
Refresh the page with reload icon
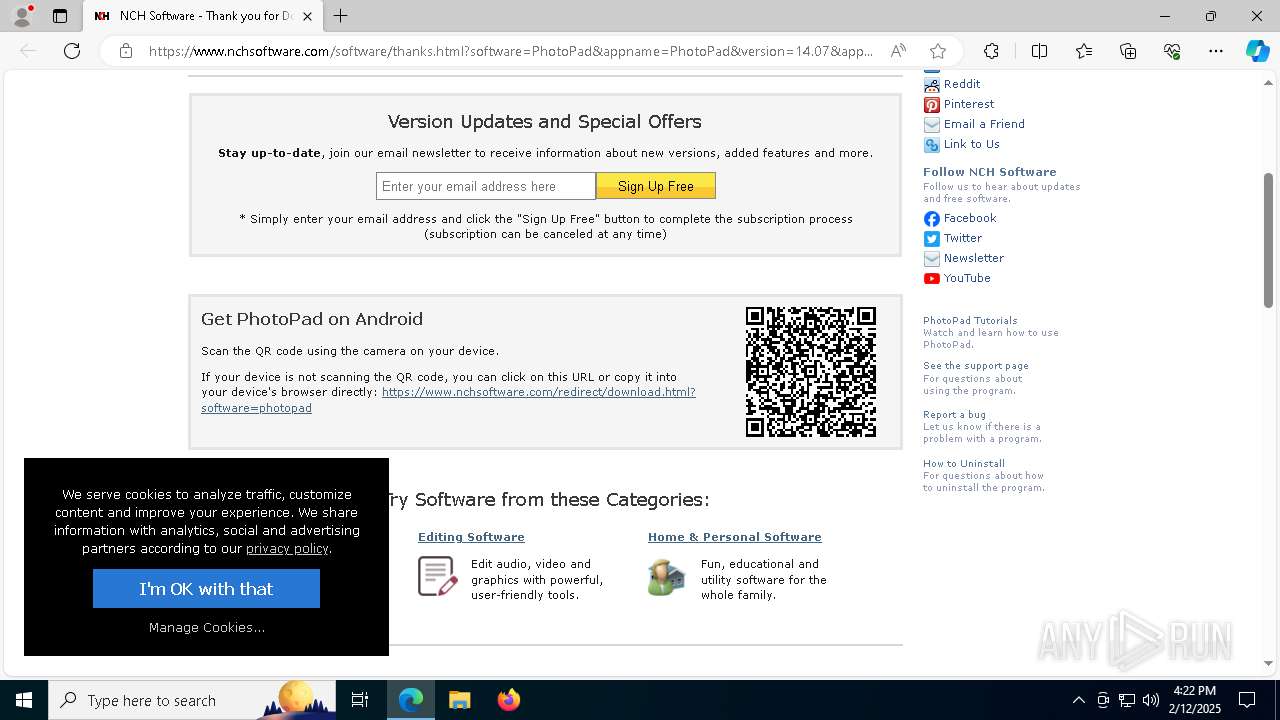72,51
